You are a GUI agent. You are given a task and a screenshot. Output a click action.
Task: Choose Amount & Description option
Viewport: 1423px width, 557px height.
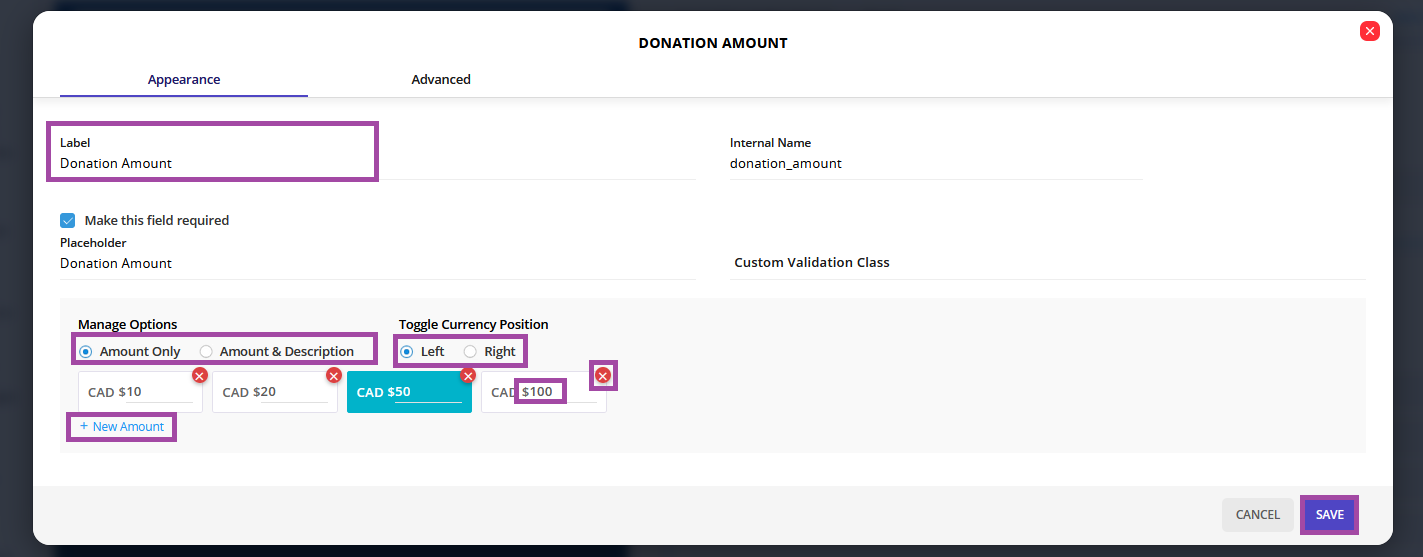click(277, 351)
